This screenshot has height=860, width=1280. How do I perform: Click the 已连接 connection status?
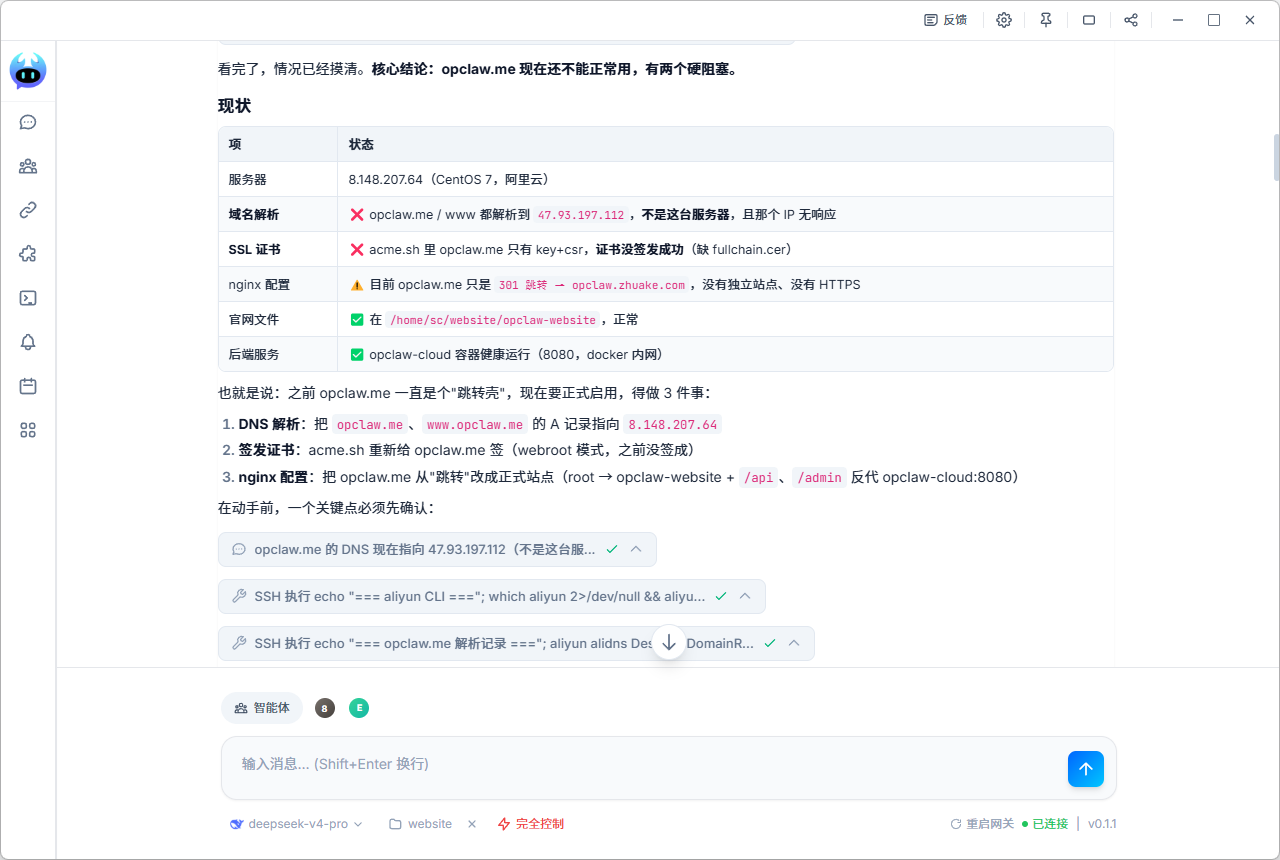tap(1044, 824)
